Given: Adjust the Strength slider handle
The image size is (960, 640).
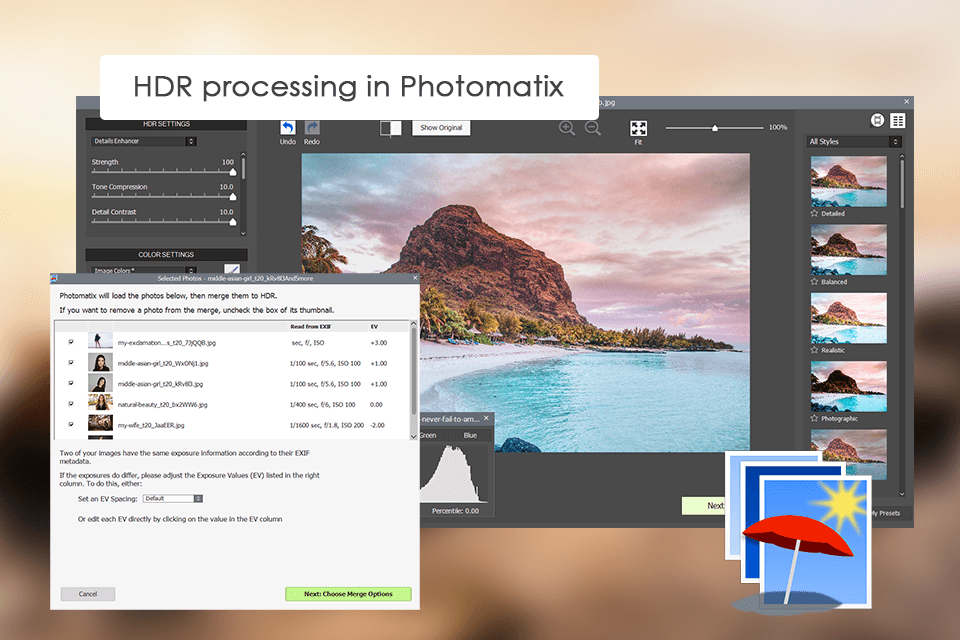Looking at the screenshot, I should [x=233, y=172].
